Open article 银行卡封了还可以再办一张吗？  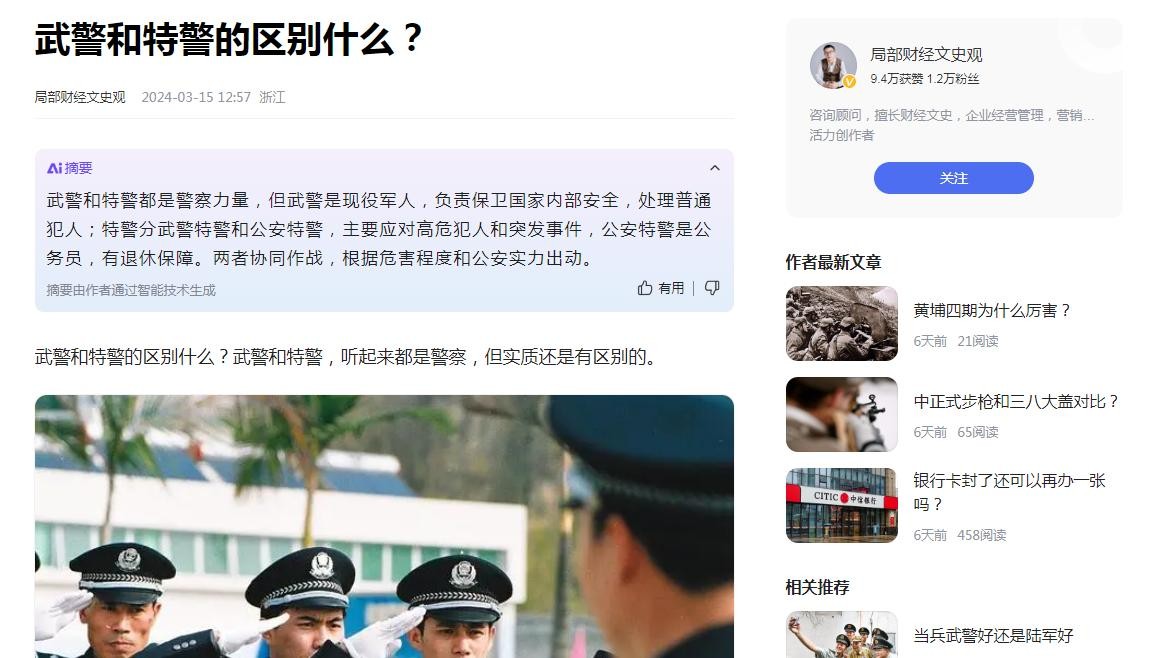click(1009, 492)
